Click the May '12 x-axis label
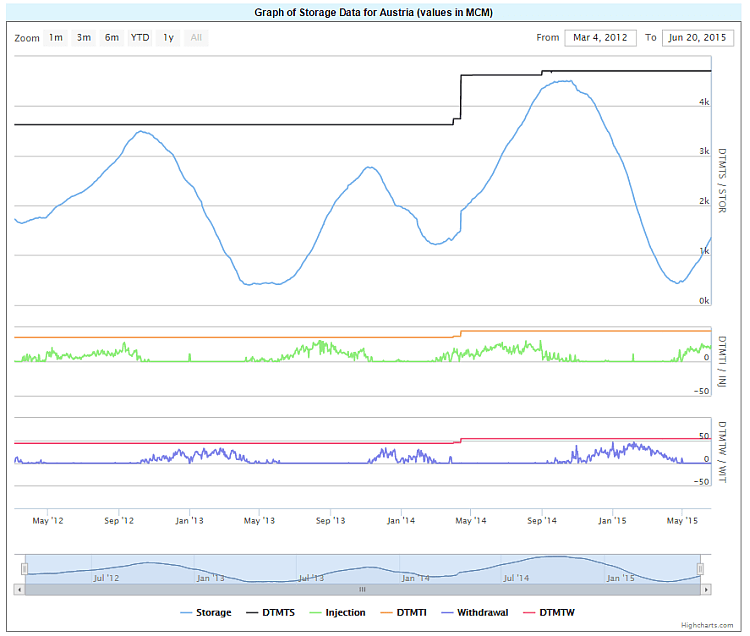Image resolution: width=750 pixels, height=636 pixels. [x=48, y=521]
